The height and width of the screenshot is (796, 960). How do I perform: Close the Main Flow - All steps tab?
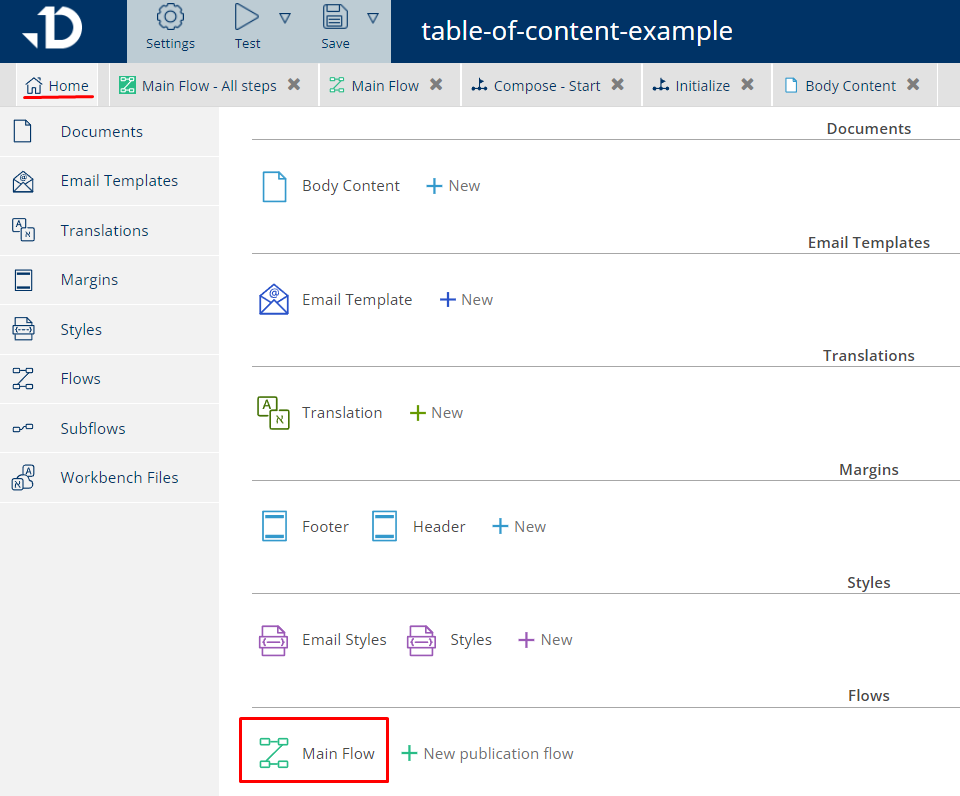294,85
